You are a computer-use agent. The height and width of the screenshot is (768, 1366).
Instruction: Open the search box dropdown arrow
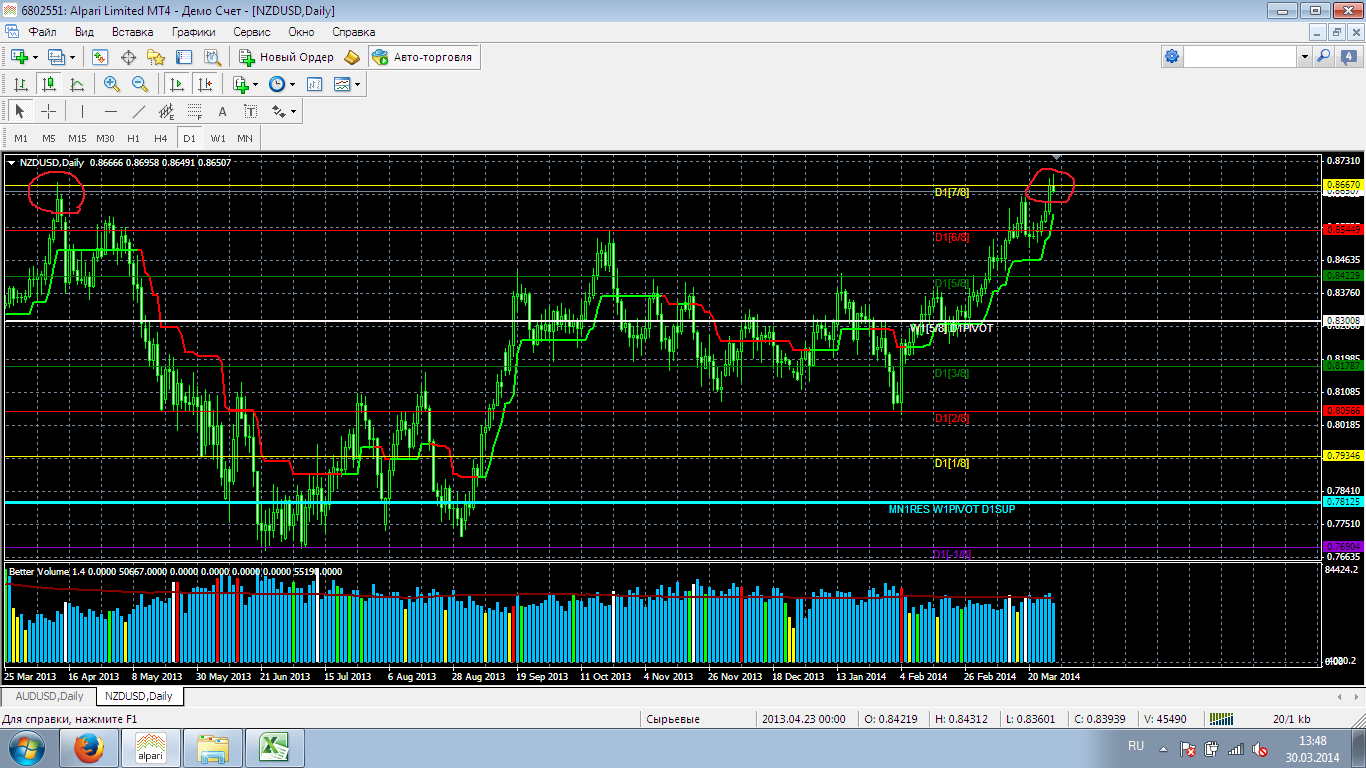pyautogui.click(x=1304, y=57)
